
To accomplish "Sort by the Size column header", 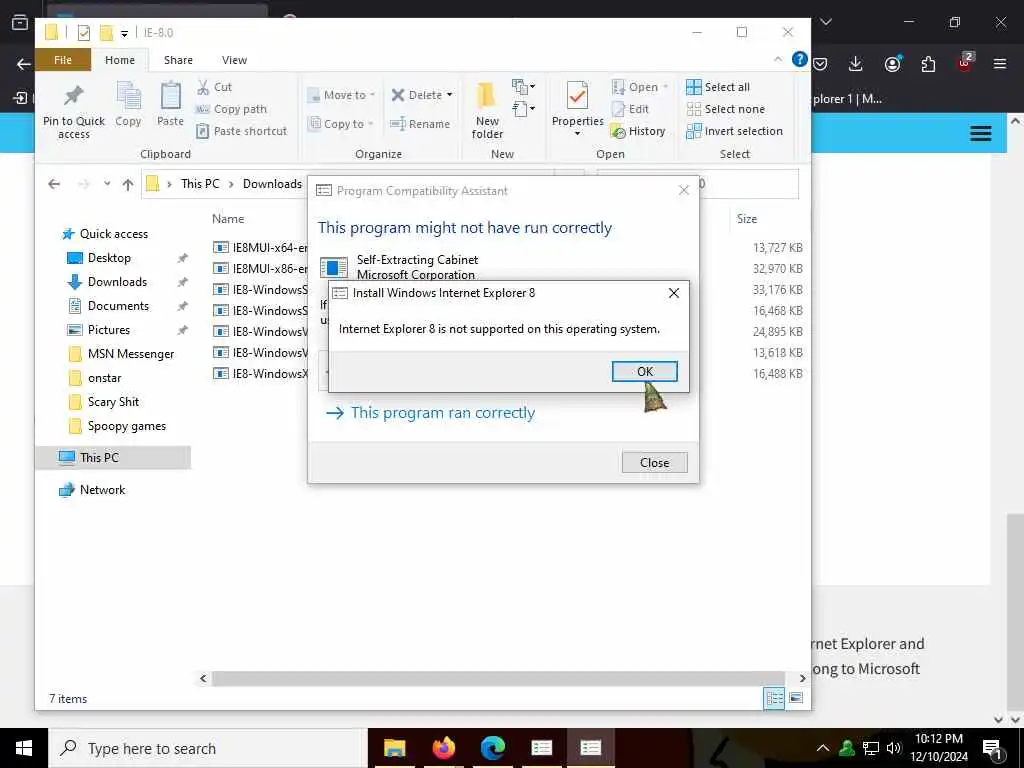I will 747,219.
